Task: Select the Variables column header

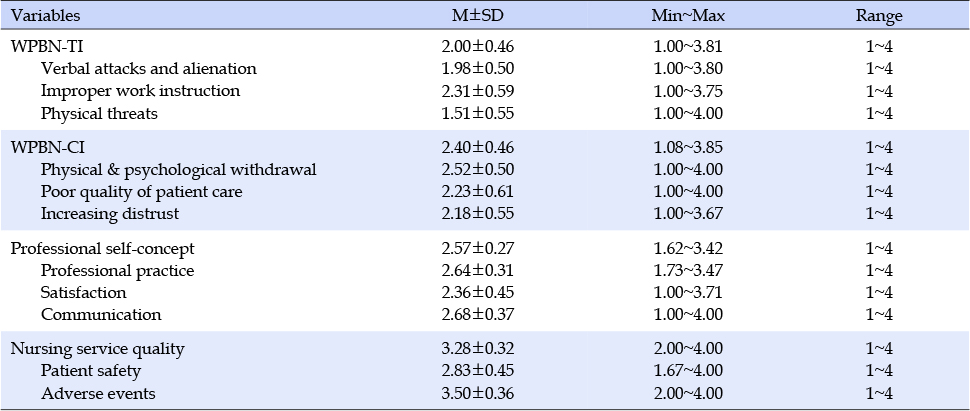Action: (x=45, y=16)
